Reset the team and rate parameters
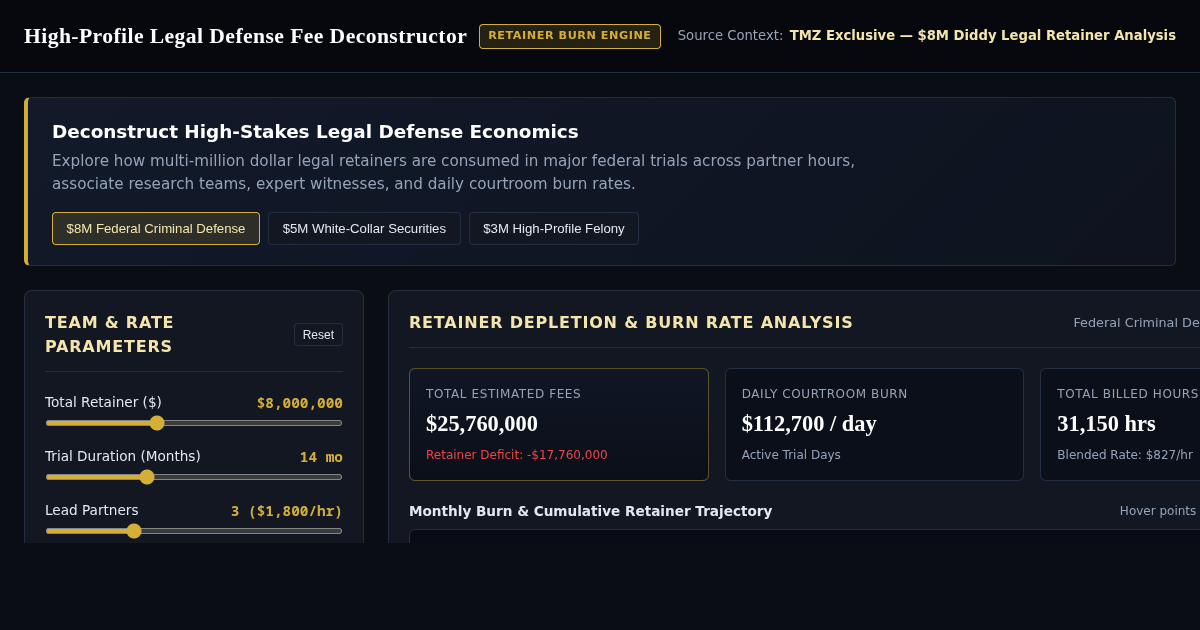The image size is (1200, 630). (318, 334)
